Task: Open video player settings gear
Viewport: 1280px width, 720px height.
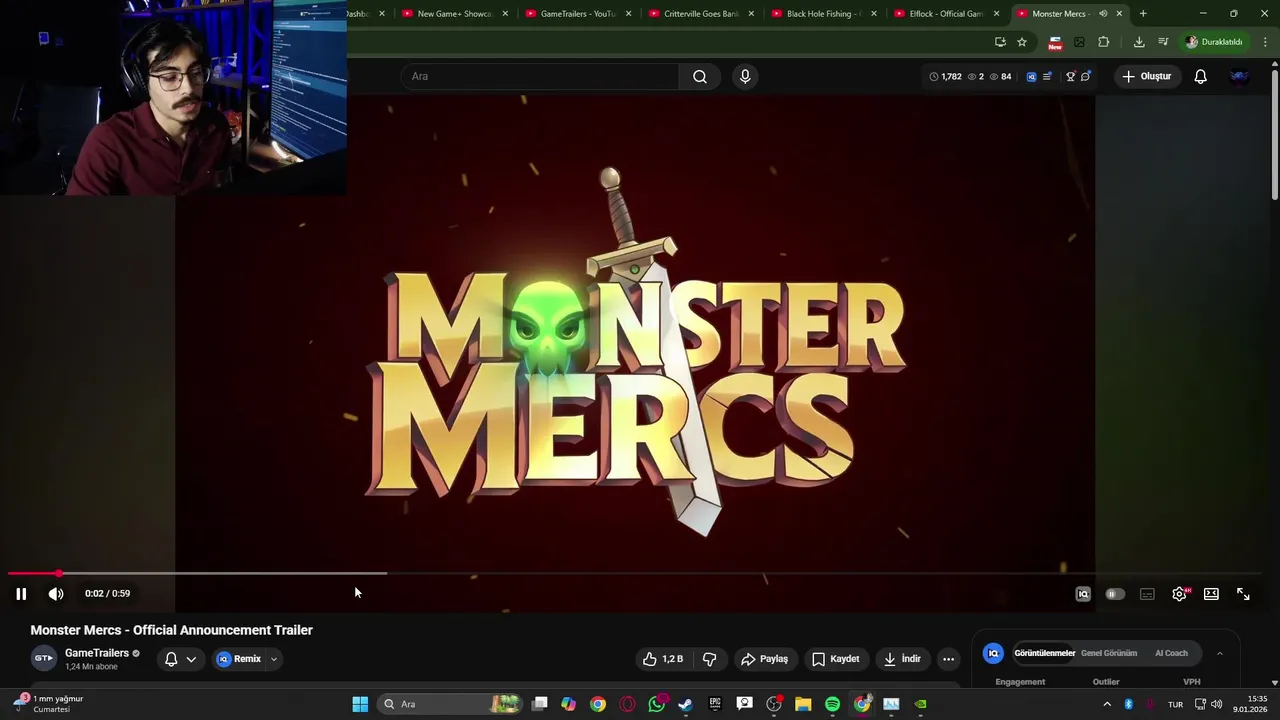Action: (x=1180, y=594)
